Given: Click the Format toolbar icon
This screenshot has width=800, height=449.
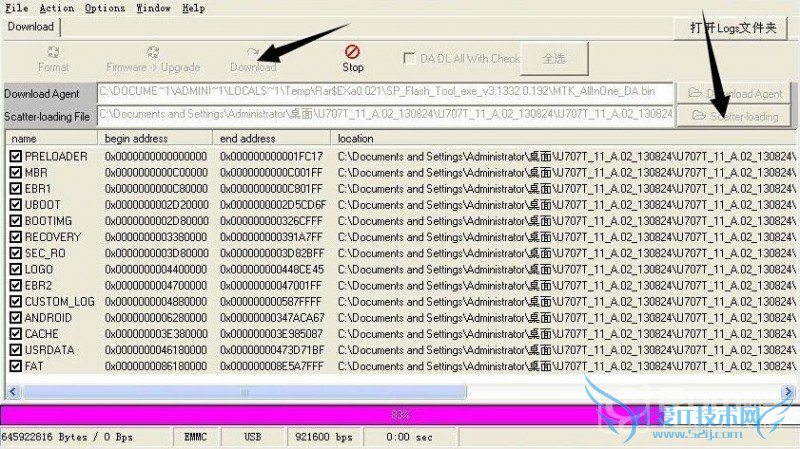Looking at the screenshot, I should [53, 52].
